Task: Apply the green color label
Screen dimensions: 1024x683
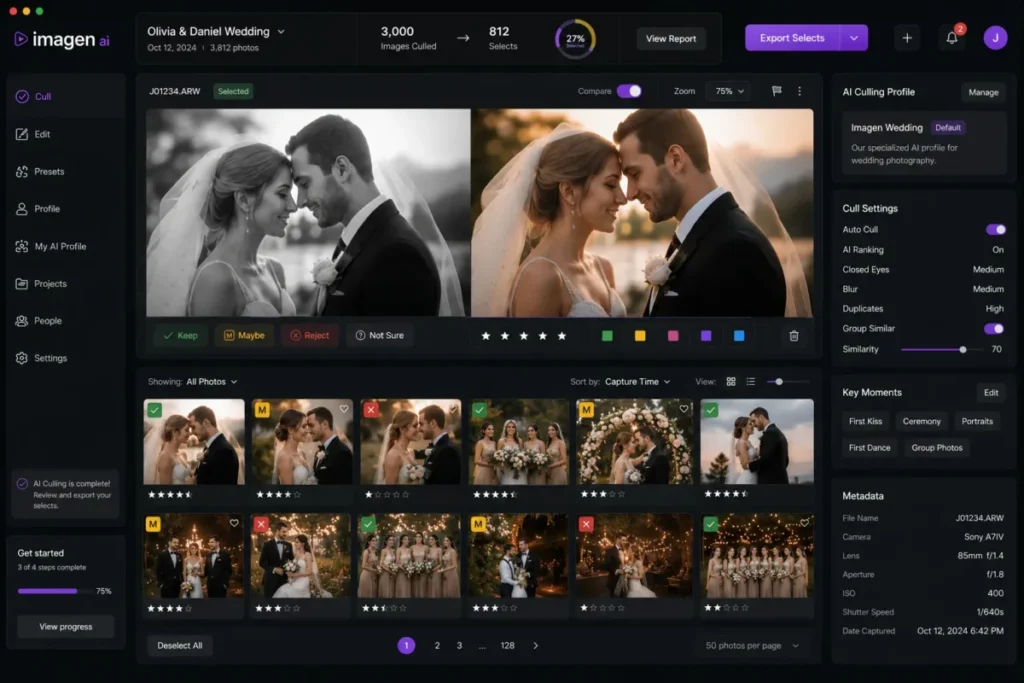Action: pos(607,336)
